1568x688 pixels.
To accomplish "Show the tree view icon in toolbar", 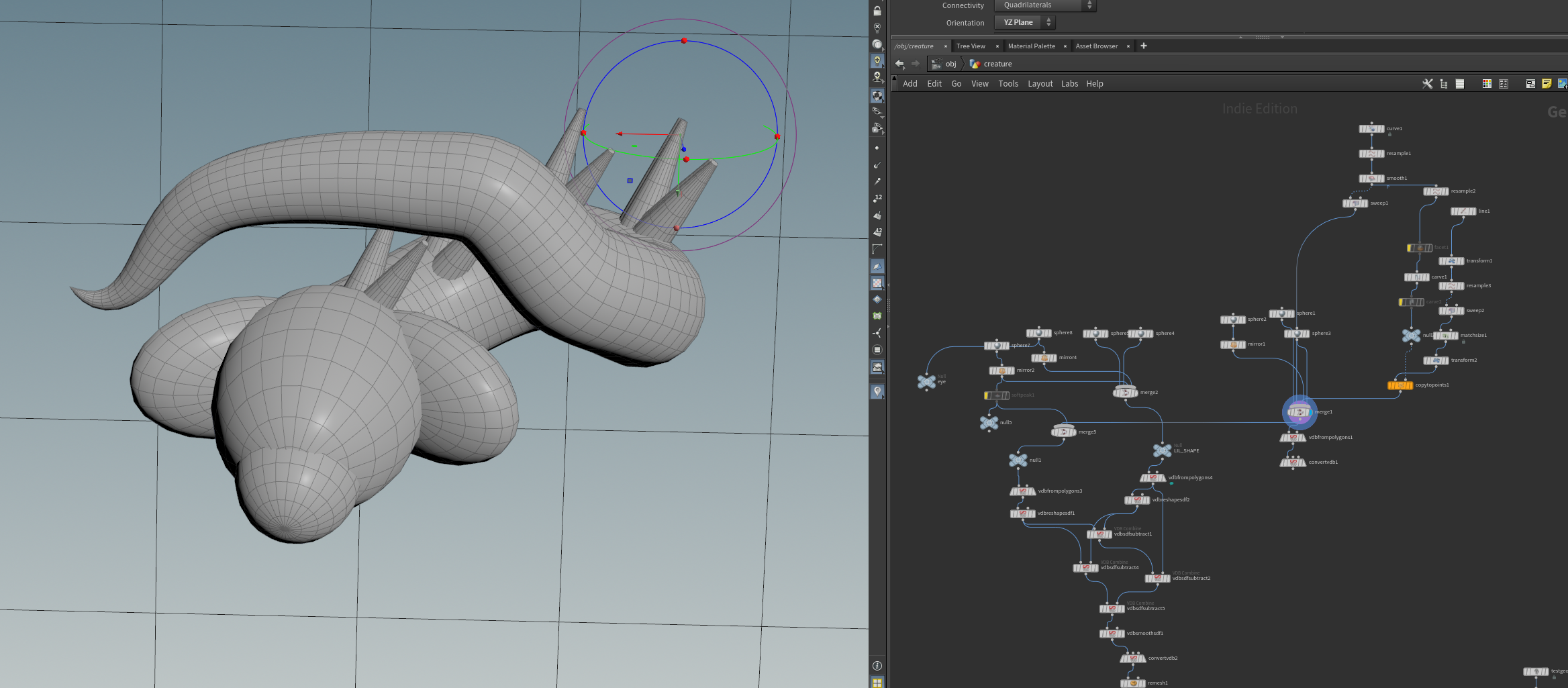I will pyautogui.click(x=1443, y=84).
